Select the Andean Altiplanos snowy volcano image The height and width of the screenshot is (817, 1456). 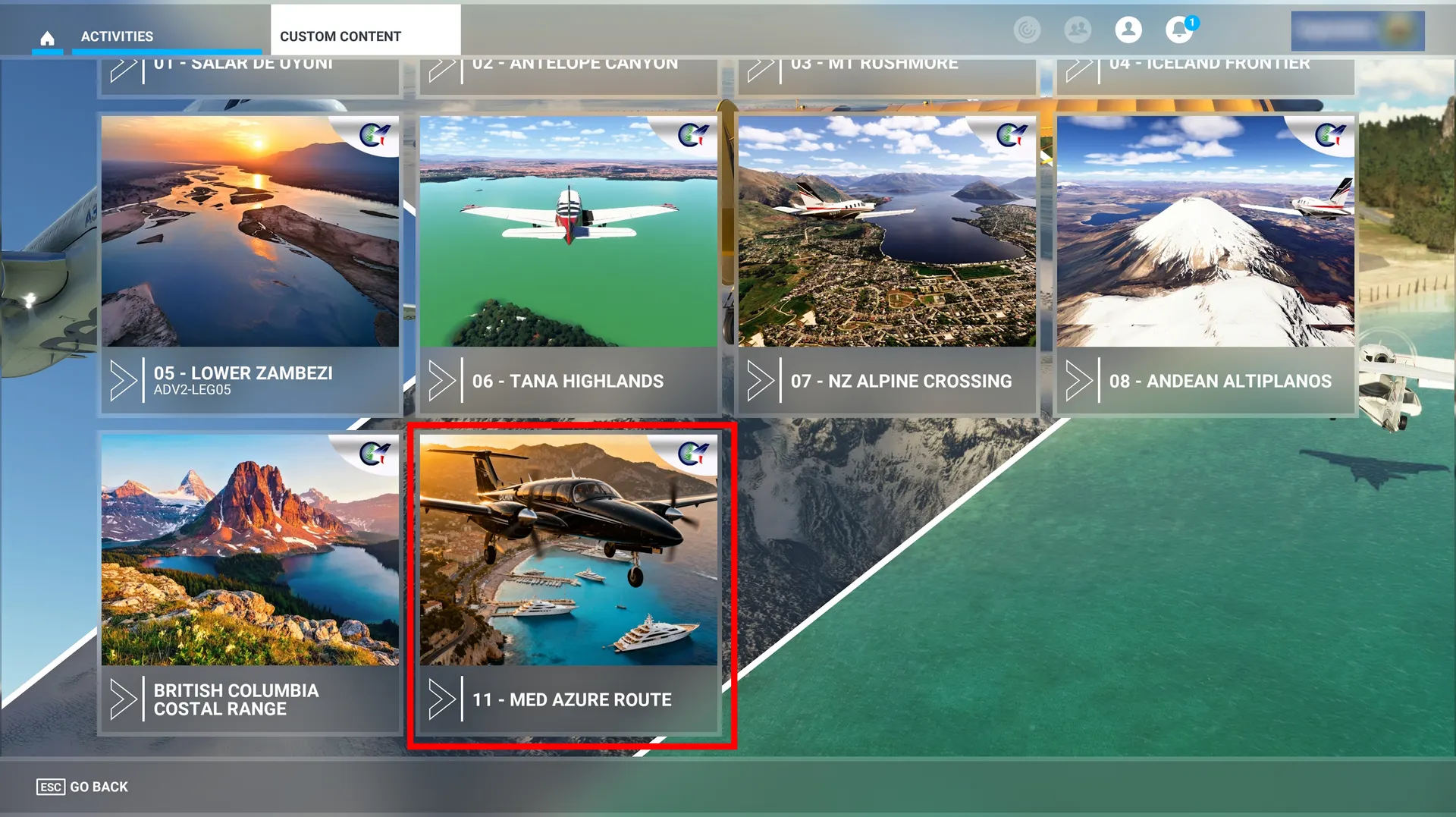pyautogui.click(x=1206, y=231)
